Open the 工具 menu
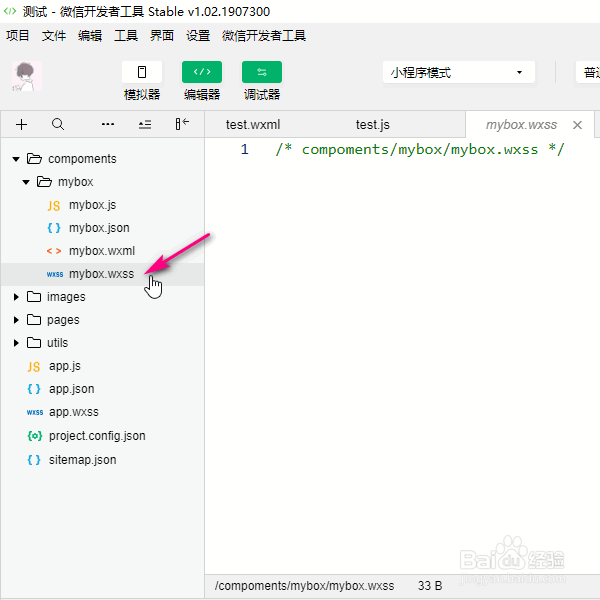Viewport: 600px width, 600px height. [126, 36]
